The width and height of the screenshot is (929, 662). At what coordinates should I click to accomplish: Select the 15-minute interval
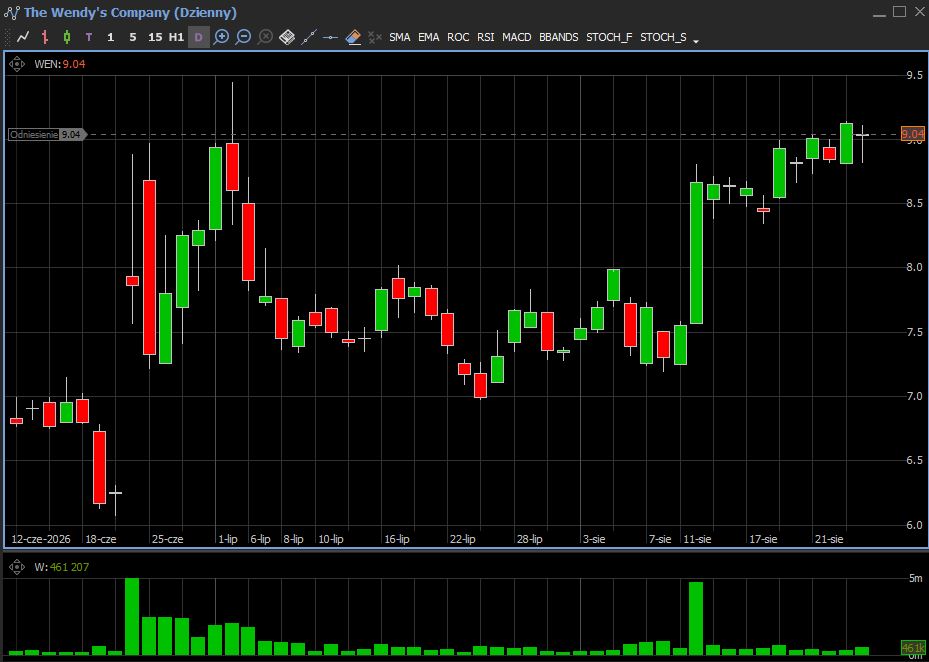155,37
